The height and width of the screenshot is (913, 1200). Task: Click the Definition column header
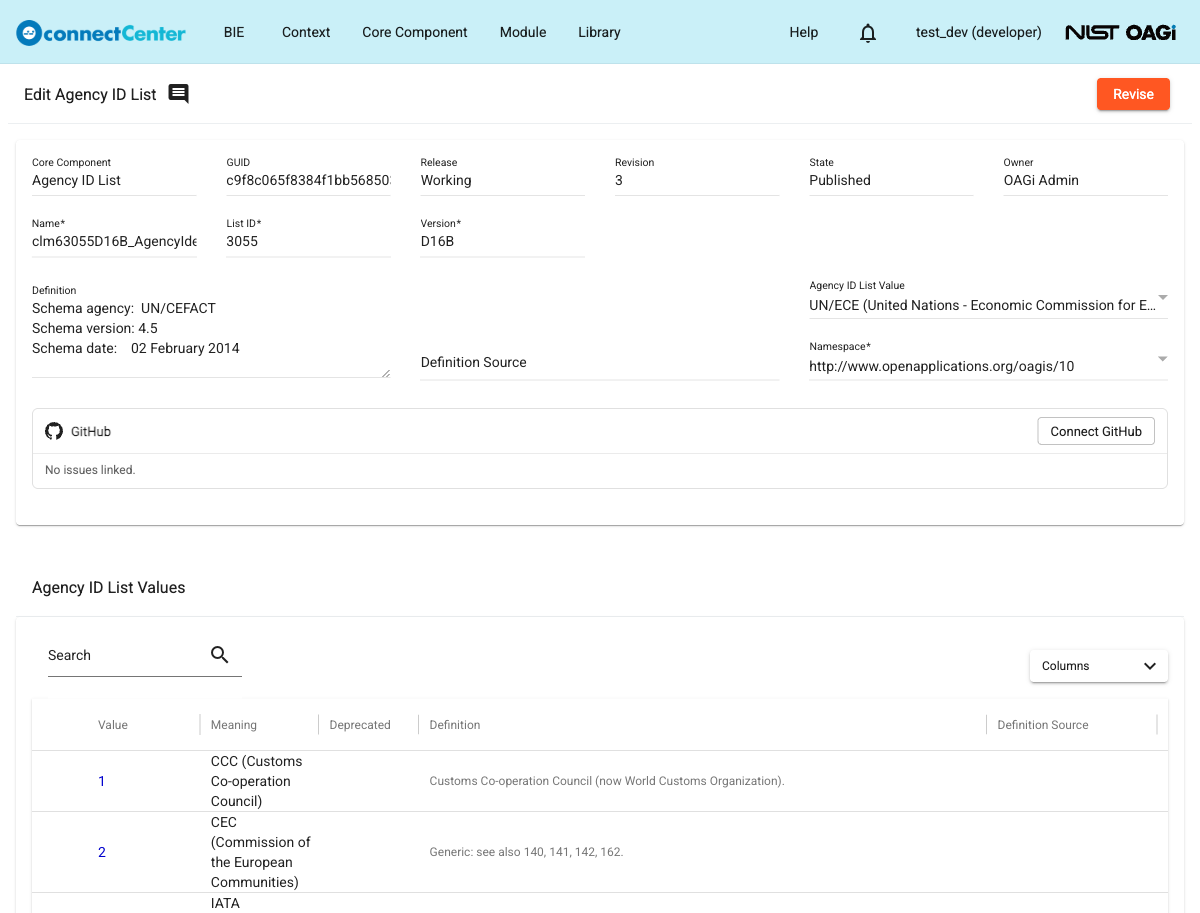[455, 725]
